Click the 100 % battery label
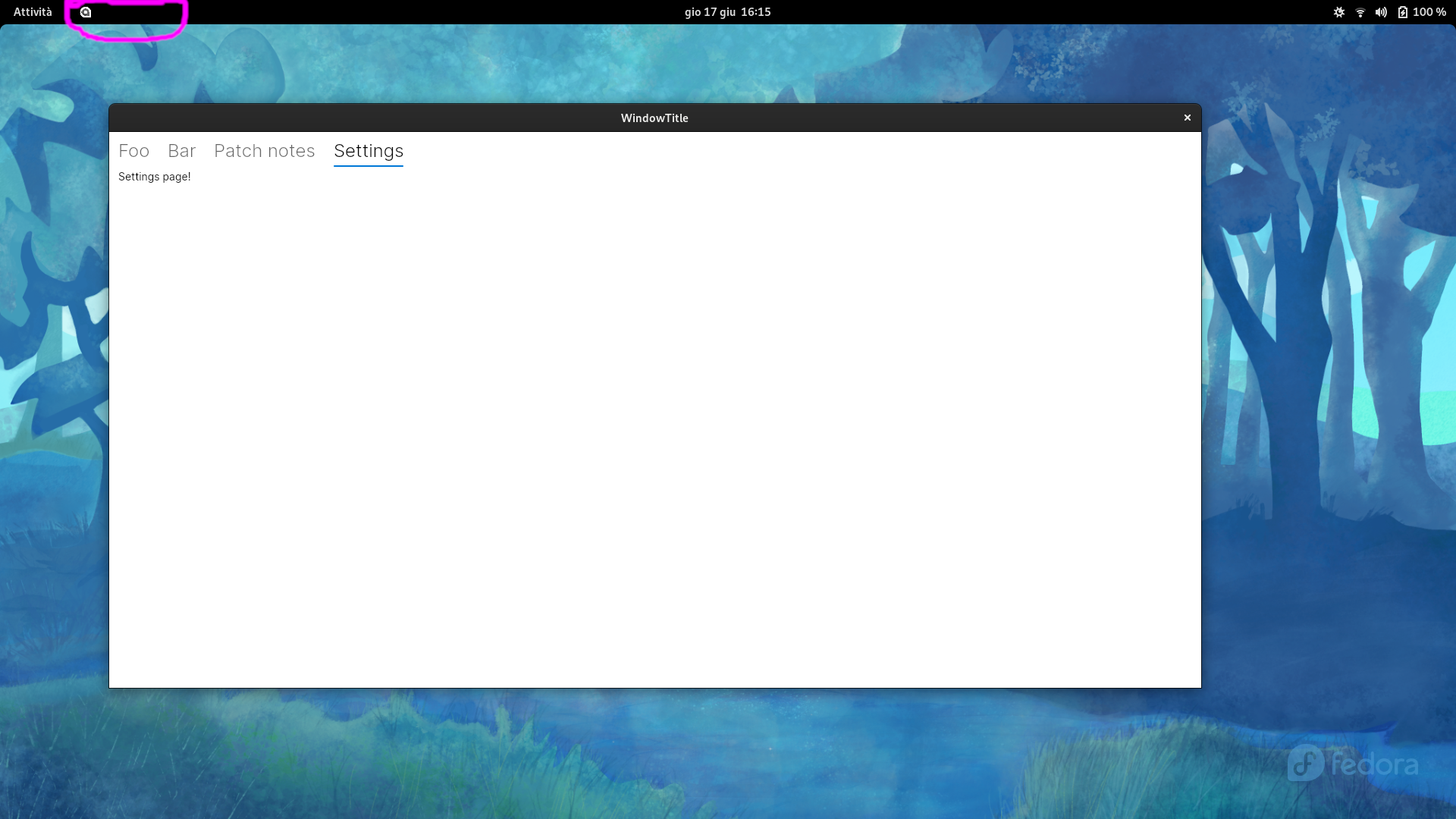 pos(1429,12)
